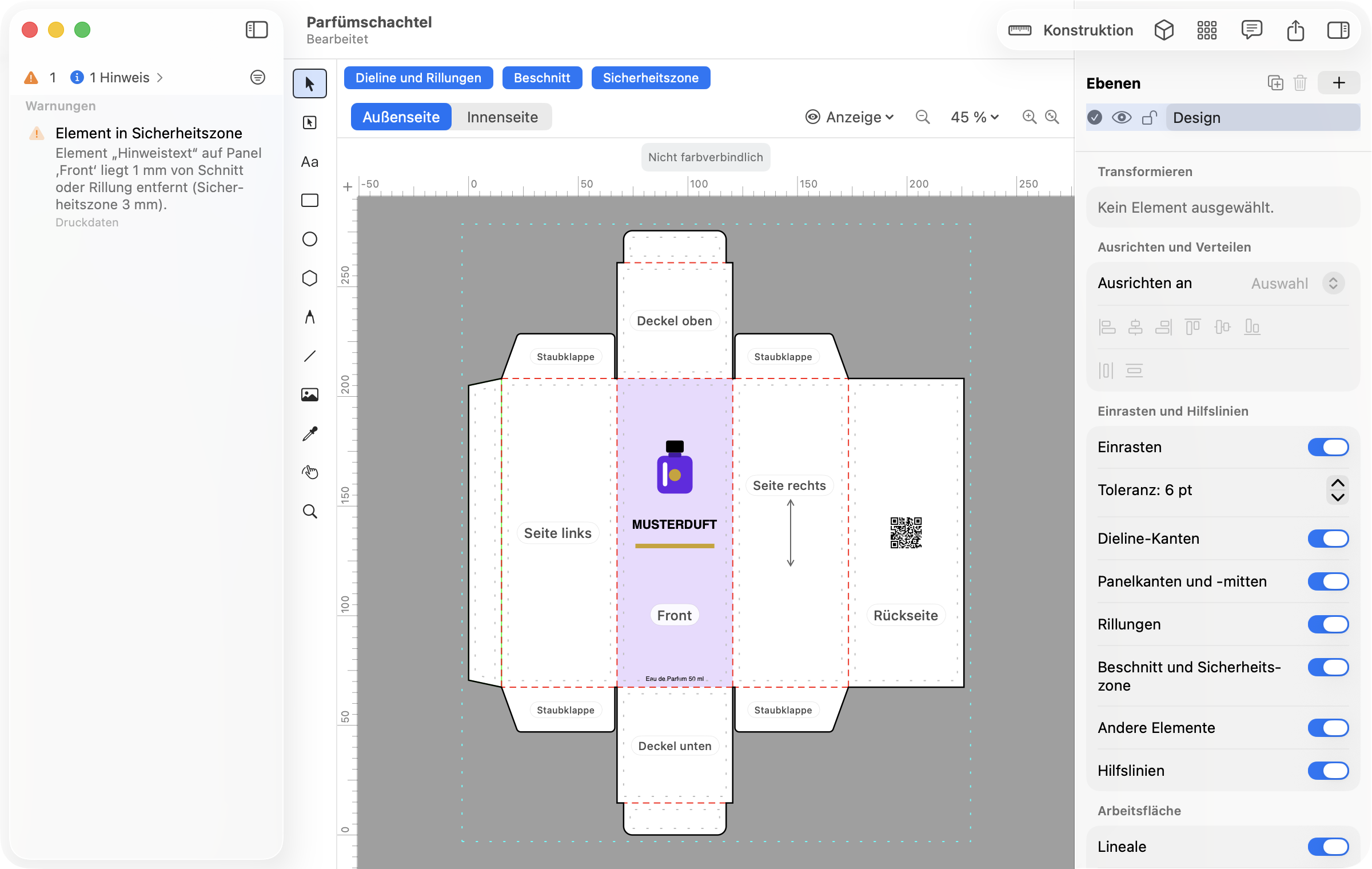Image resolution: width=1372 pixels, height=869 pixels.
Task: Choose the Polygon shape tool
Action: (x=310, y=278)
